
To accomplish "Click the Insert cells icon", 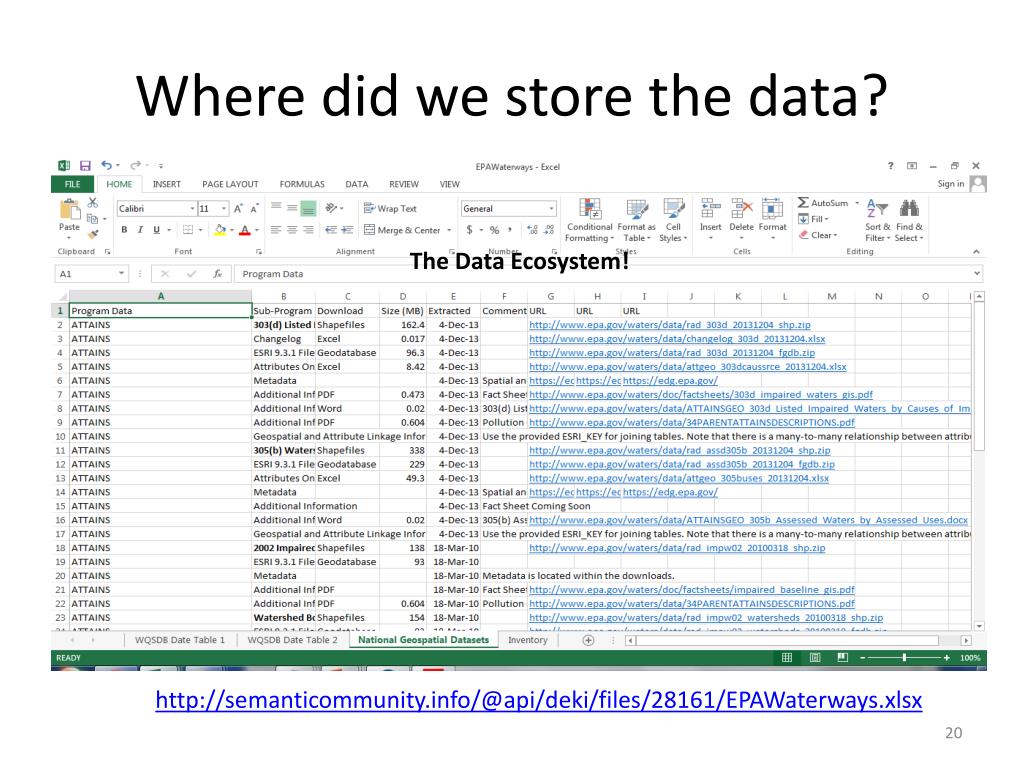I will 711,209.
